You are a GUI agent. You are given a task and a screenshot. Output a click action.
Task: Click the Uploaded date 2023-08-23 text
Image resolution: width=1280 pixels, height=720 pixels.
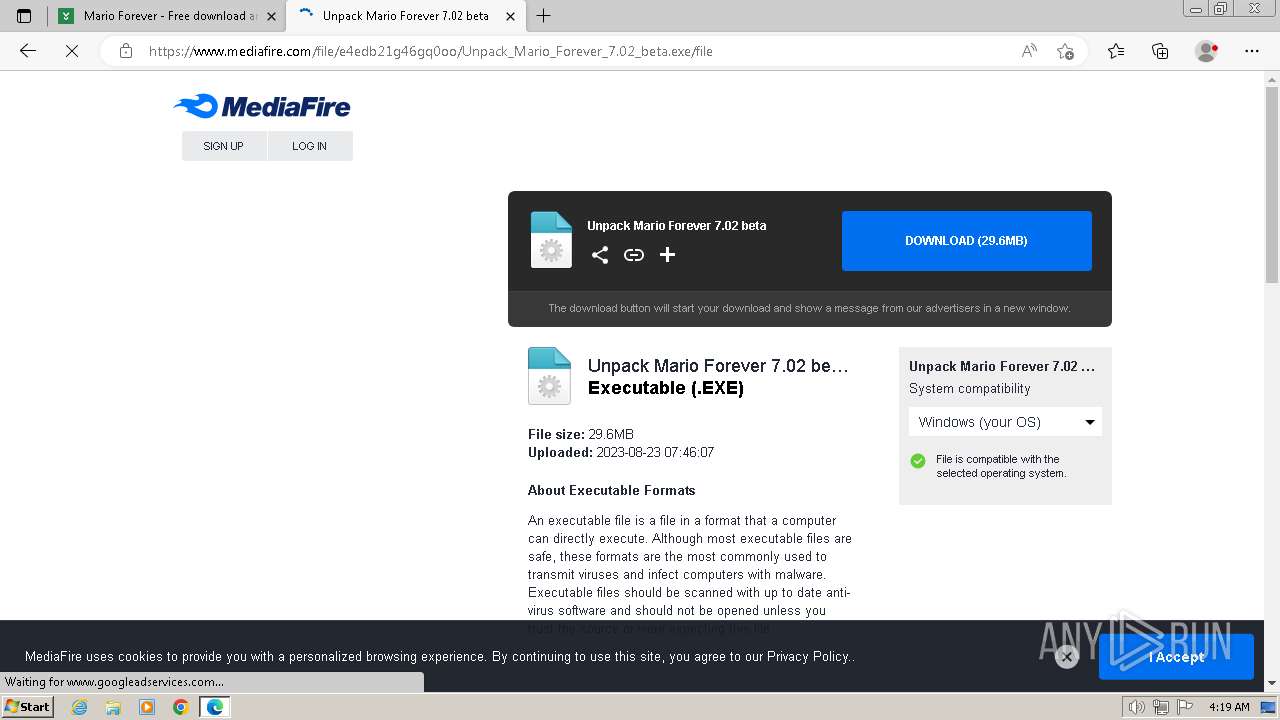tap(621, 452)
